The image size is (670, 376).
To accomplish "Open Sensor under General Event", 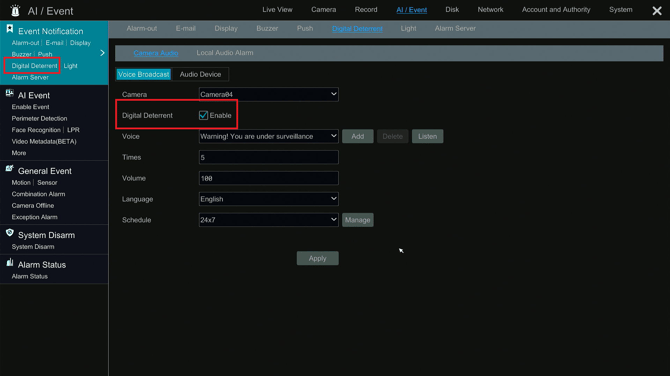I will tap(47, 182).
